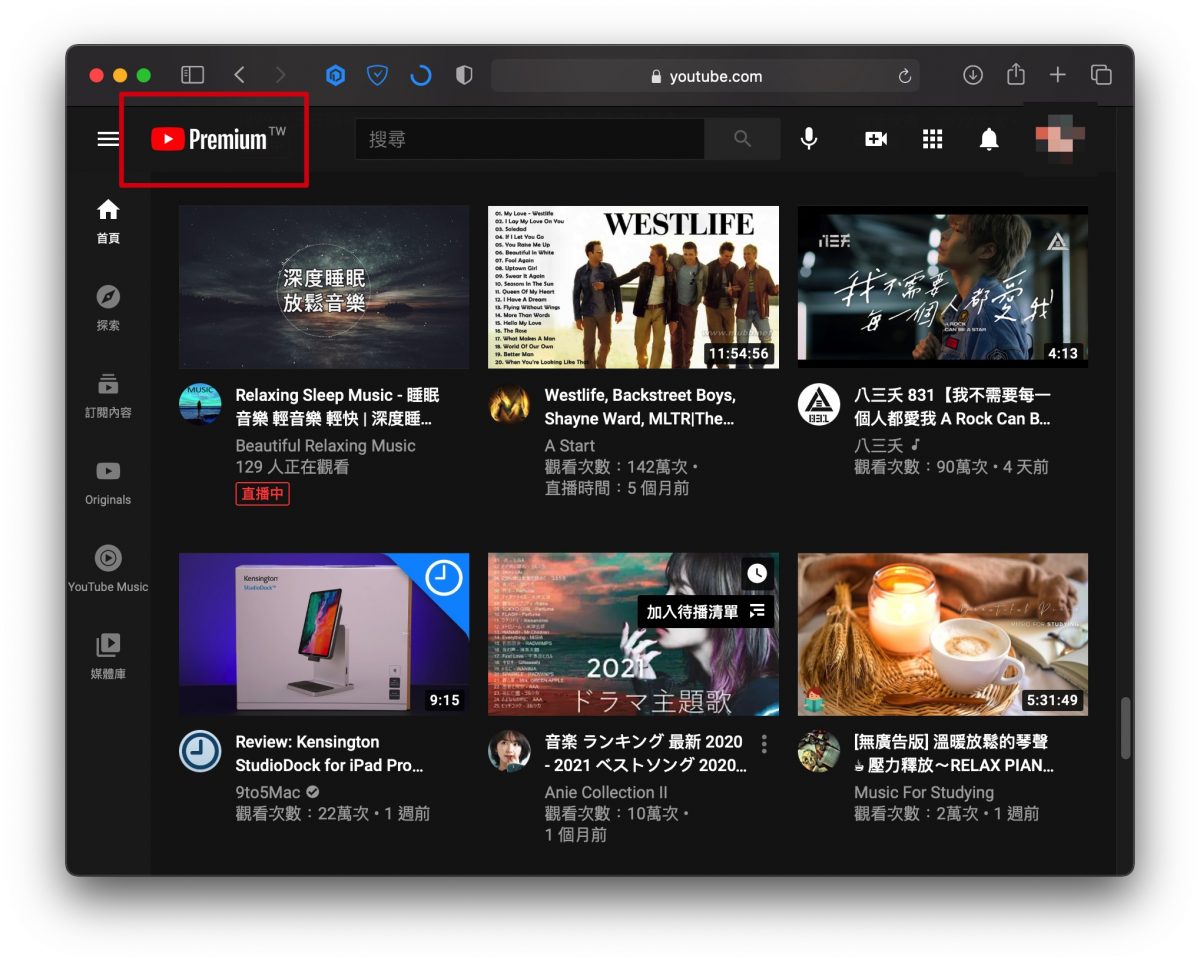Click 八三夭 channel avatar
Screen dimensions: 1200x963
tap(819, 404)
